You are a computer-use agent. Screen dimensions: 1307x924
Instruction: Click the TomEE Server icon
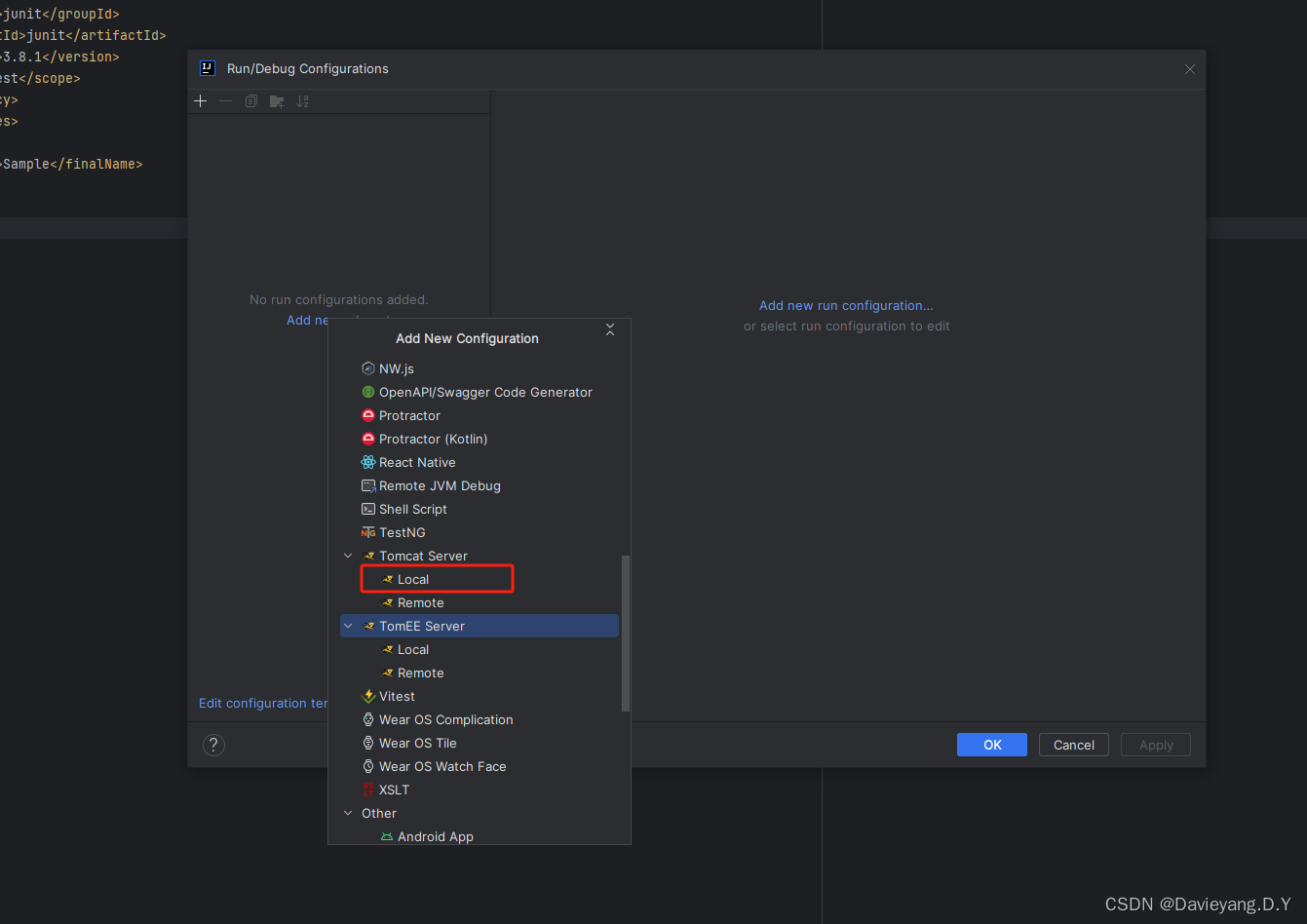tap(368, 626)
